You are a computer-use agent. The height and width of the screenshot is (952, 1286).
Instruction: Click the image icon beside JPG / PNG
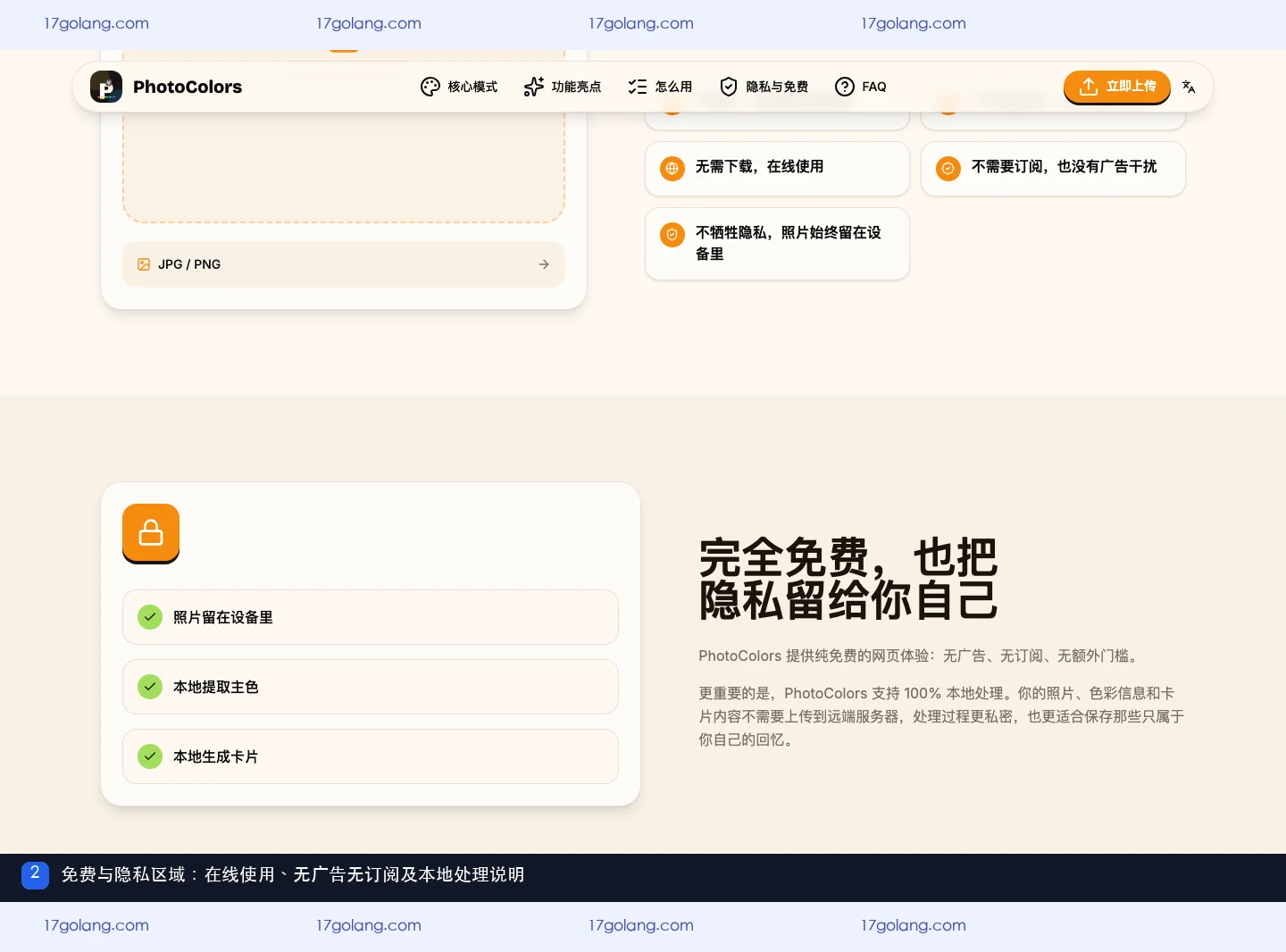point(144,264)
